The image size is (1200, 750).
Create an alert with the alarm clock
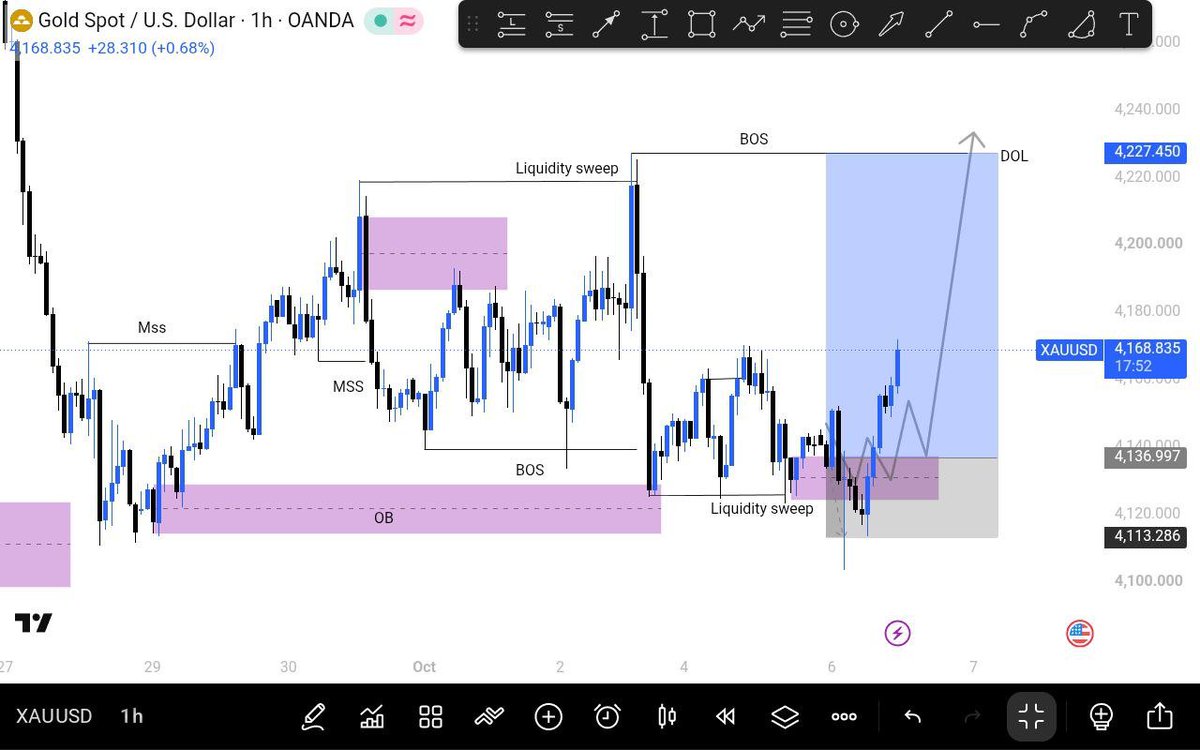tap(607, 716)
